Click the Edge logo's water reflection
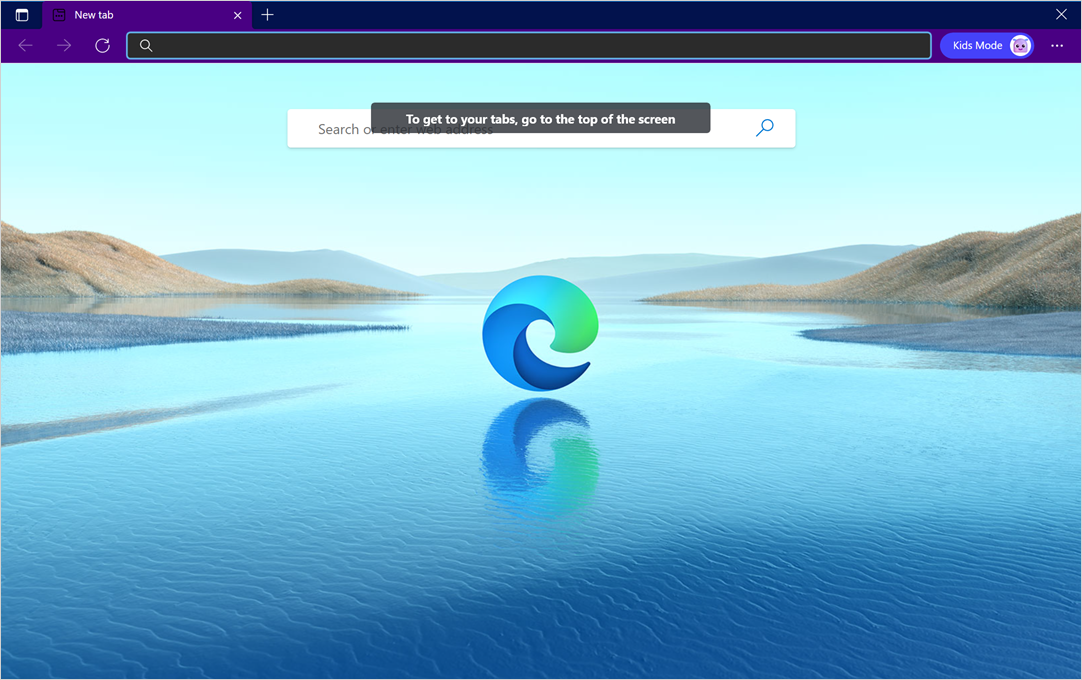Screen dimensions: 1082x680 [540, 455]
